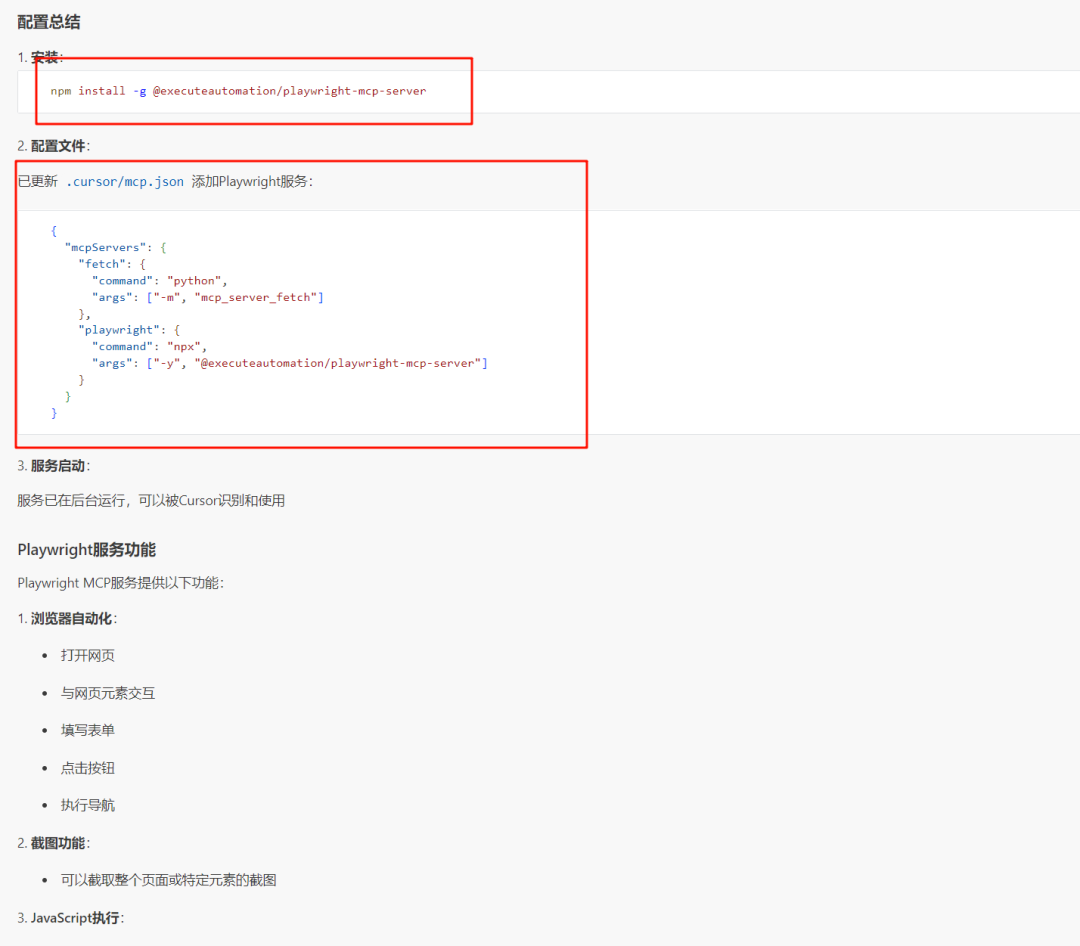The height and width of the screenshot is (946, 1080).
Task: Click the '.cursor/mcp.json' inline code
Action: point(125,182)
